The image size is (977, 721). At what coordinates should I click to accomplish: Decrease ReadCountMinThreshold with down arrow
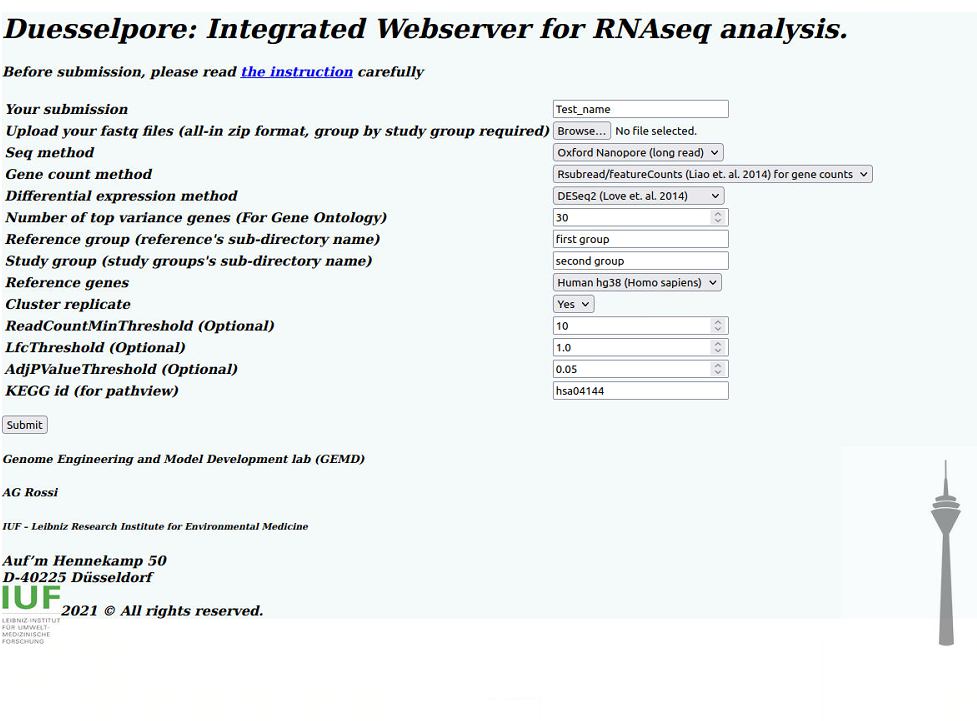click(718, 330)
